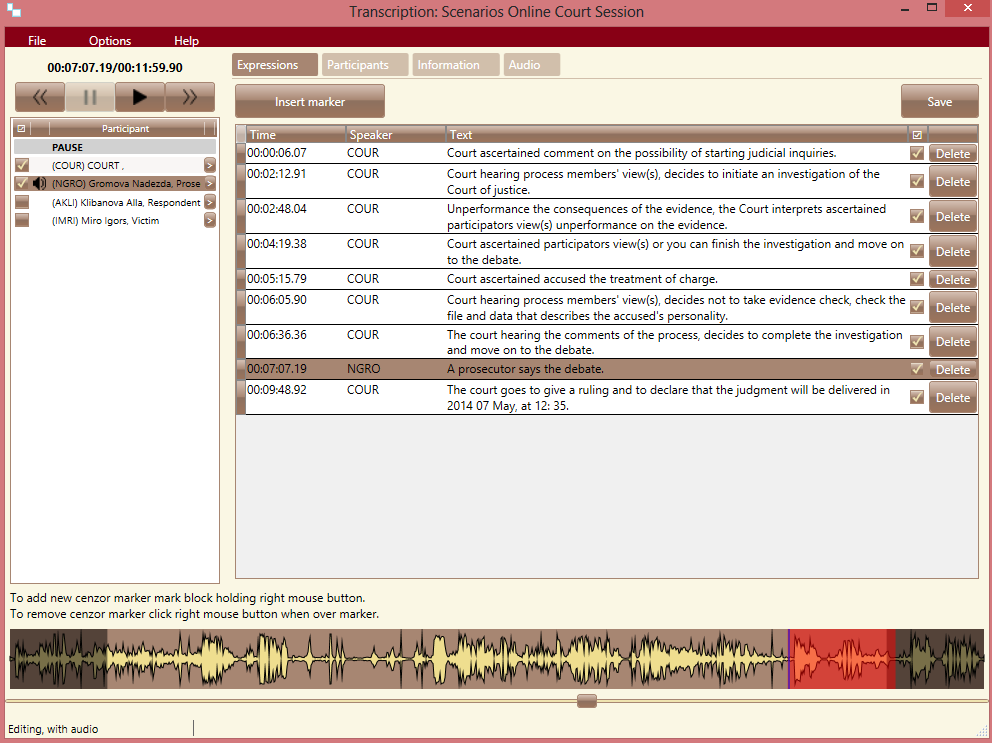Switch to the Participants tab
The image size is (992, 743).
point(358,65)
